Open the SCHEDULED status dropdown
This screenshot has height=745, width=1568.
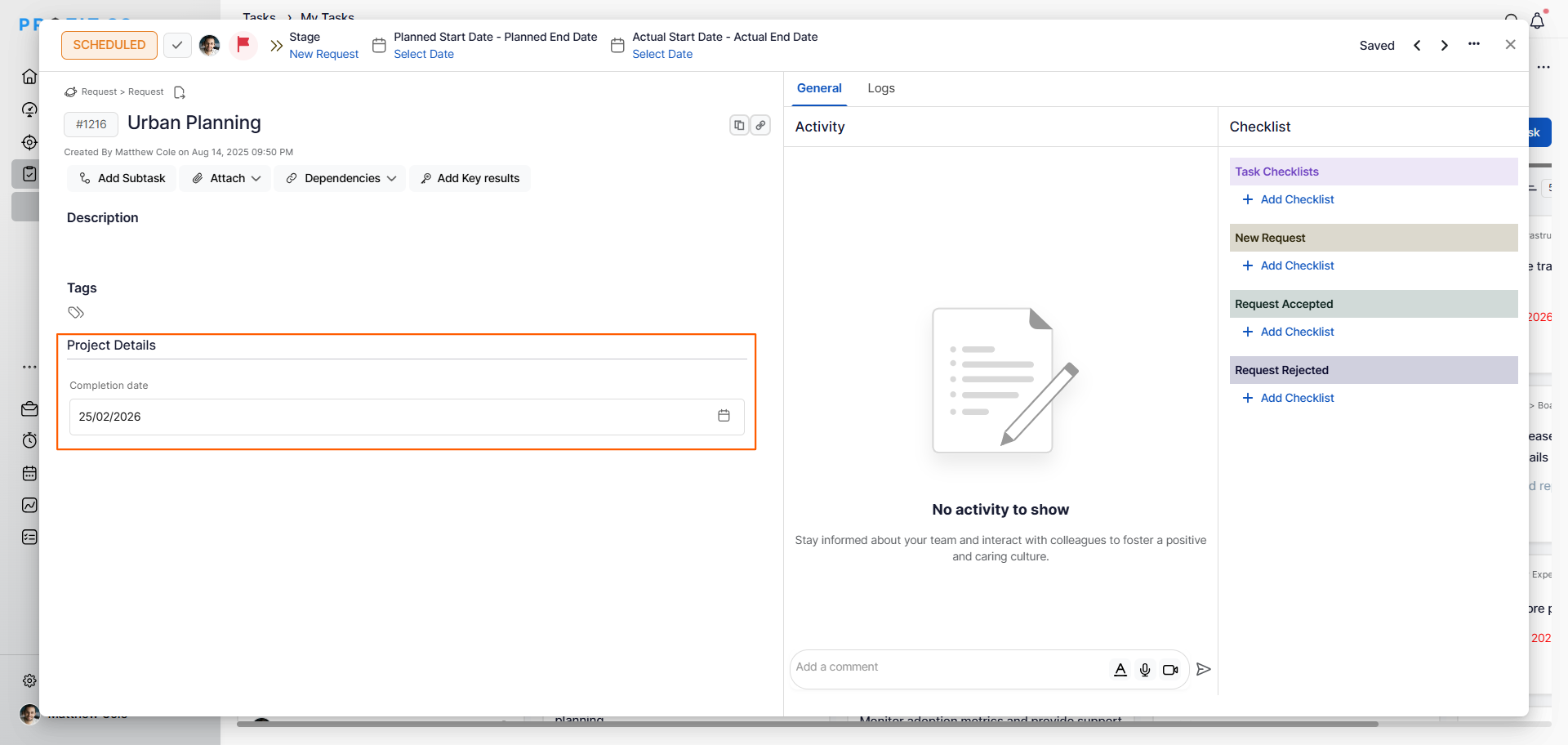click(109, 45)
